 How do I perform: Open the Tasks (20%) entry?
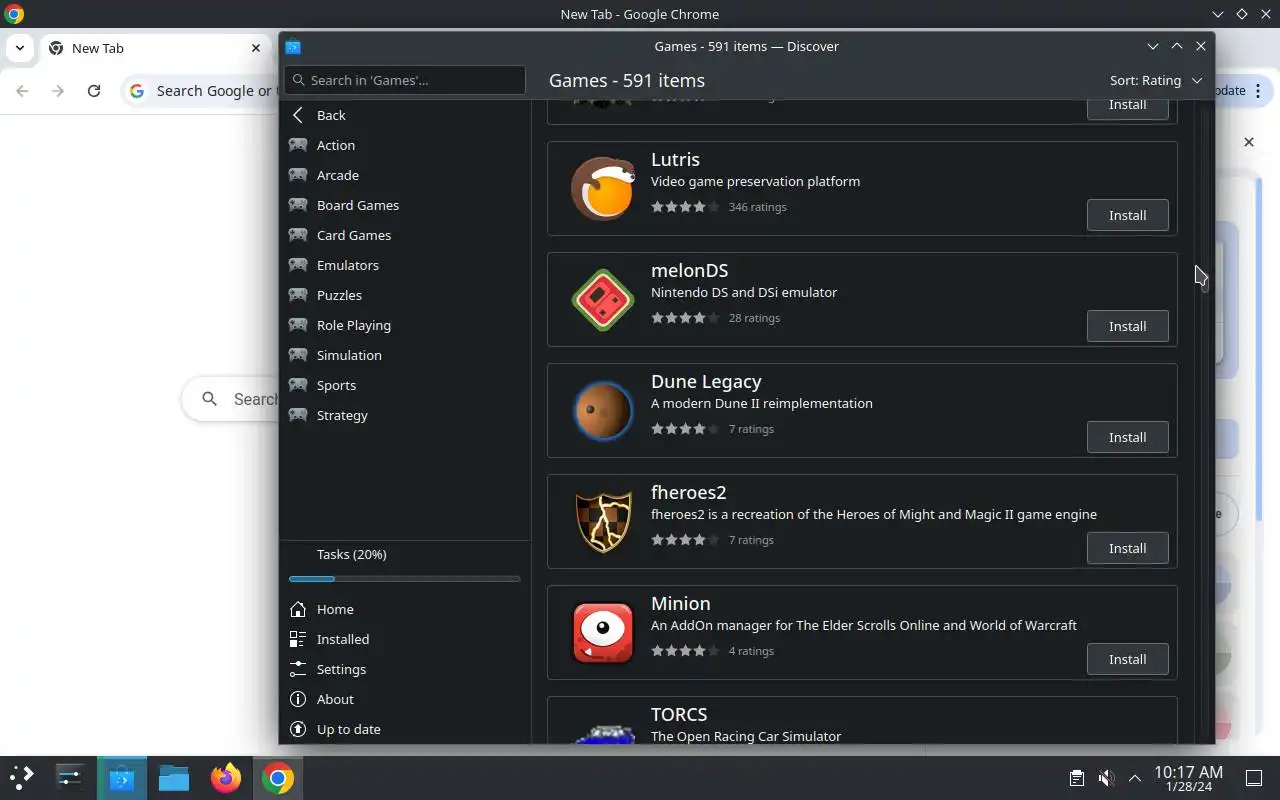coord(405,554)
